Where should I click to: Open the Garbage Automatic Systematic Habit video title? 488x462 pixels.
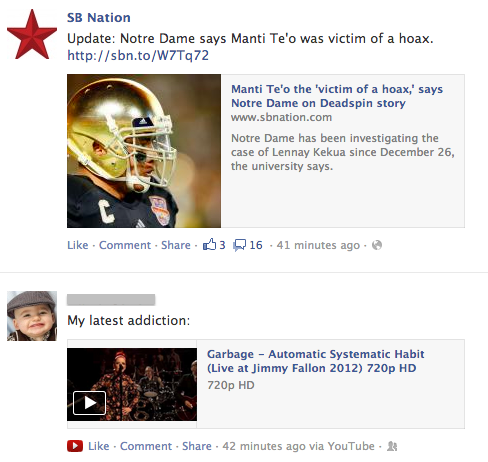(x=316, y=361)
